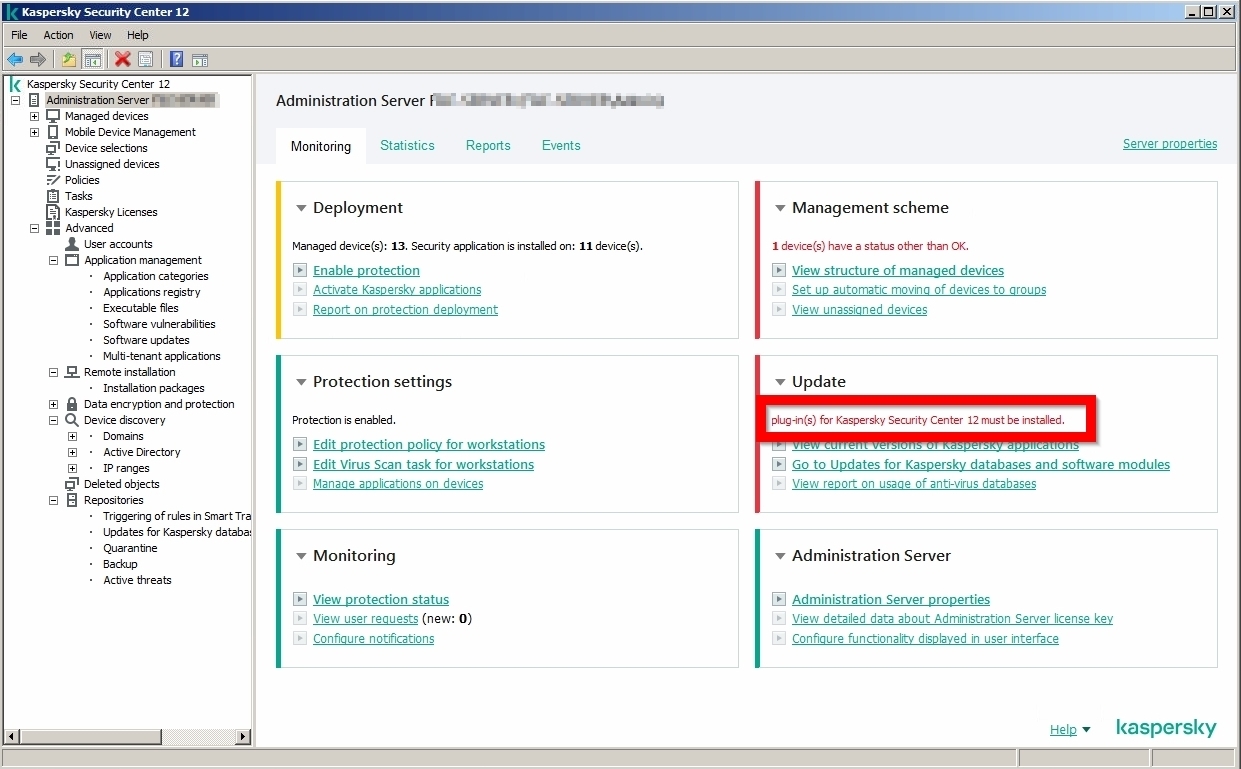Click the Forward arrow in the toolbar
1241x769 pixels.
click(x=38, y=60)
